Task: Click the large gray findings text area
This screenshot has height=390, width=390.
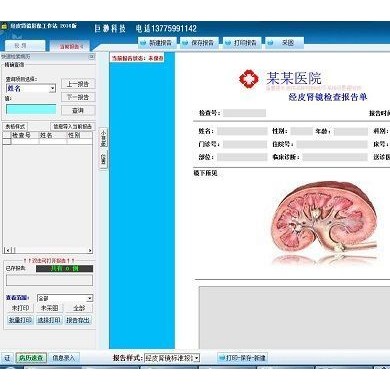Action: pyautogui.click(x=295, y=317)
